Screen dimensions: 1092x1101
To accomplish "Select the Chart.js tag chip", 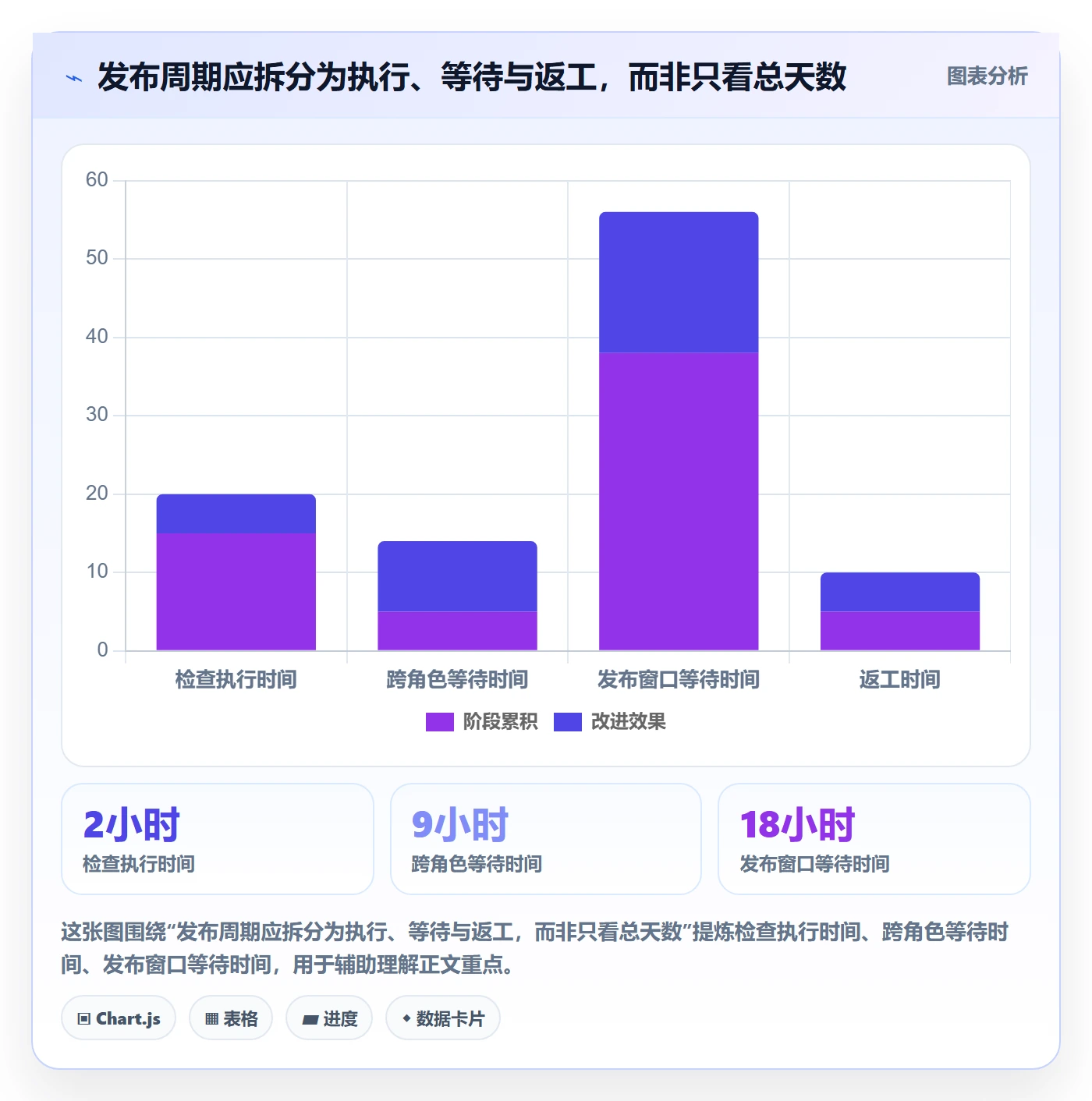I will pos(119,1018).
